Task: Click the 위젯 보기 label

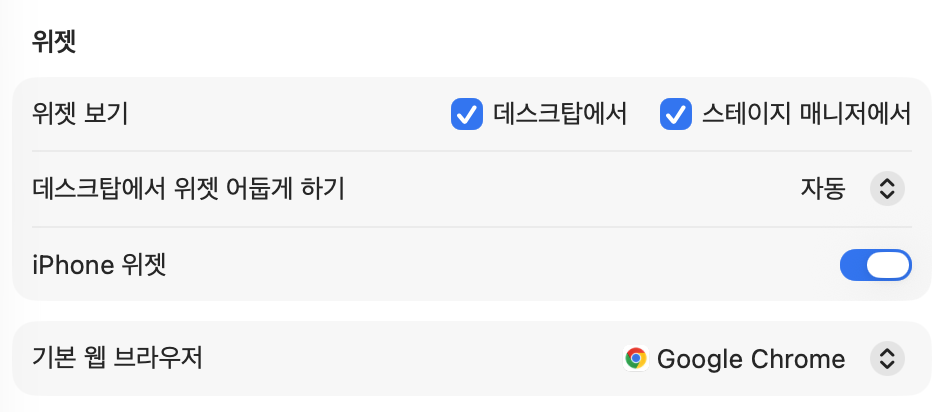Action: click(x=80, y=114)
